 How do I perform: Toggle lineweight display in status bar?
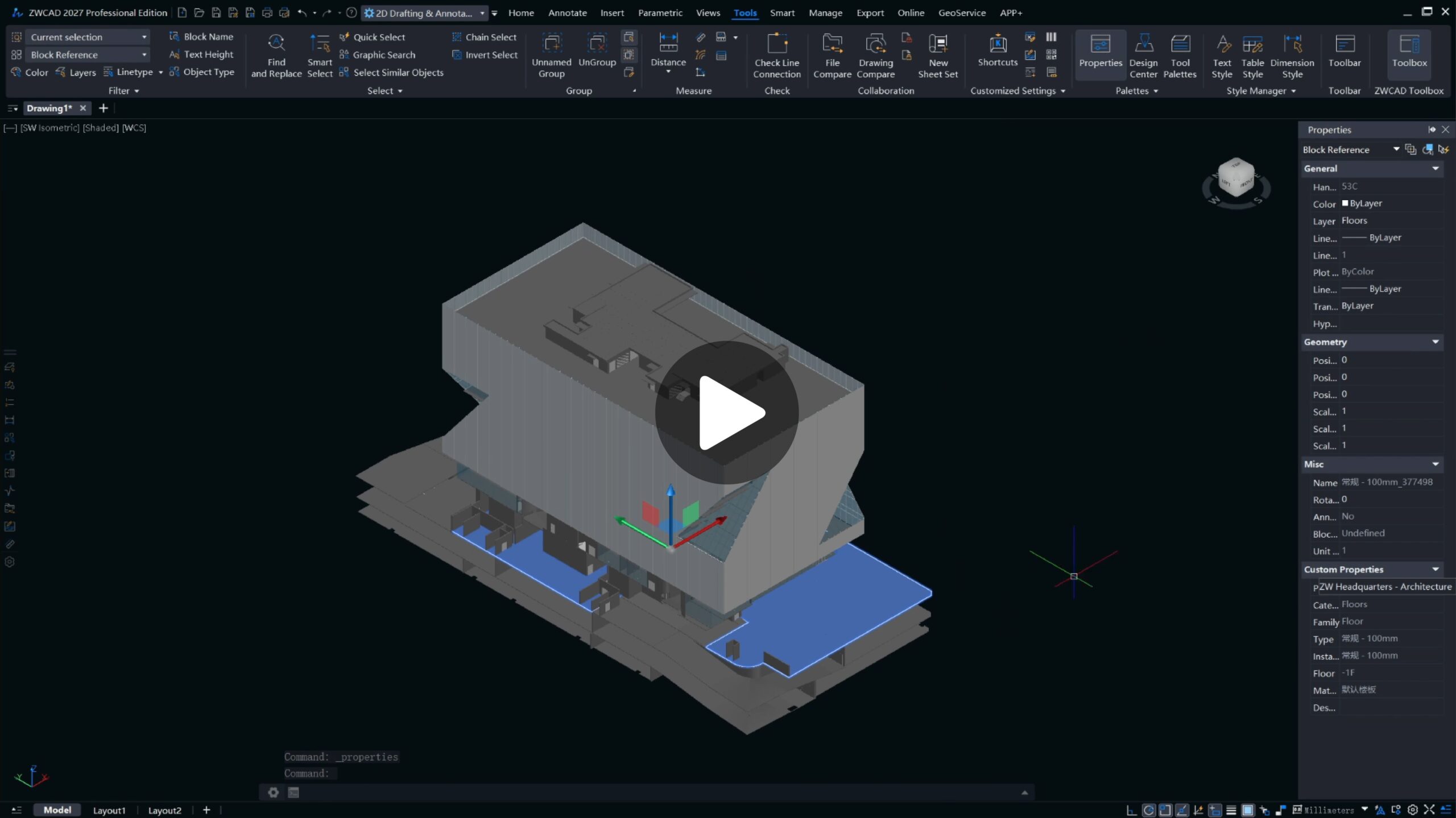pyautogui.click(x=1231, y=810)
